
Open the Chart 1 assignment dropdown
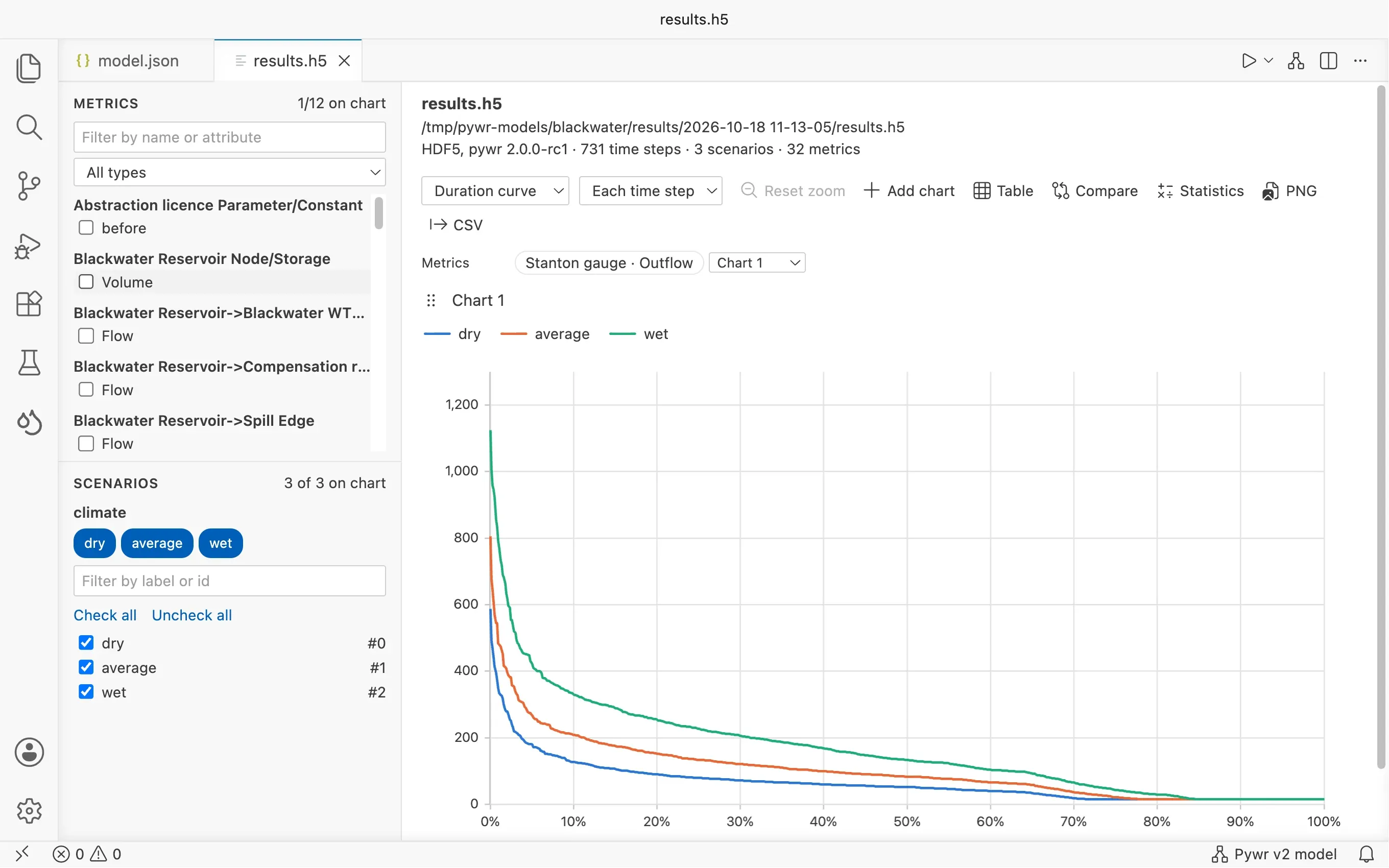757,263
